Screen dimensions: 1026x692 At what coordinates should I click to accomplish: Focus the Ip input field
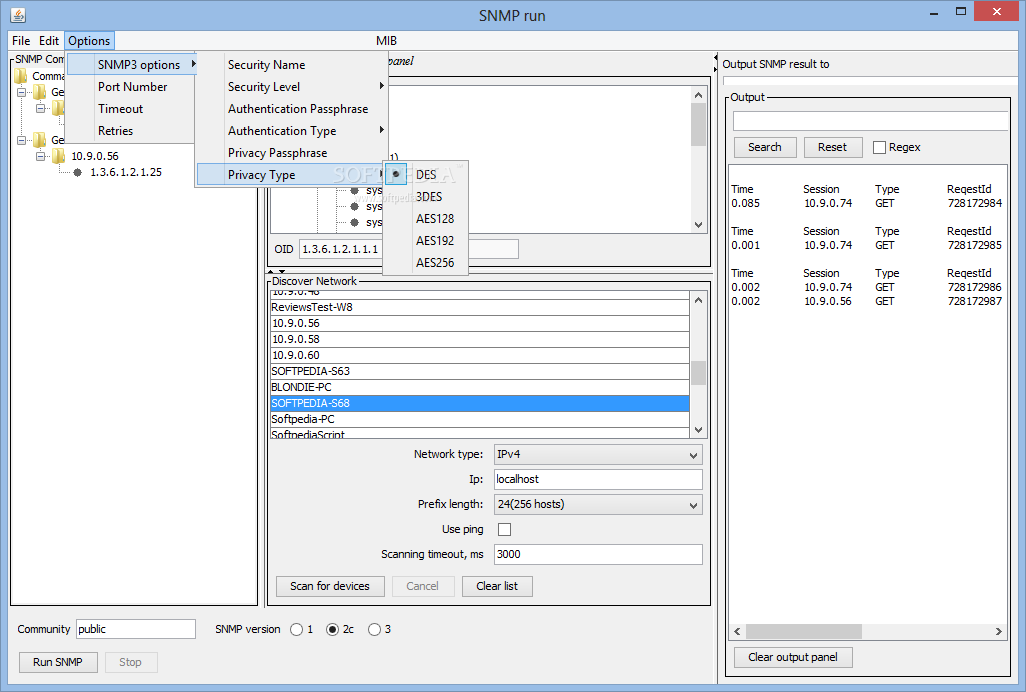598,479
